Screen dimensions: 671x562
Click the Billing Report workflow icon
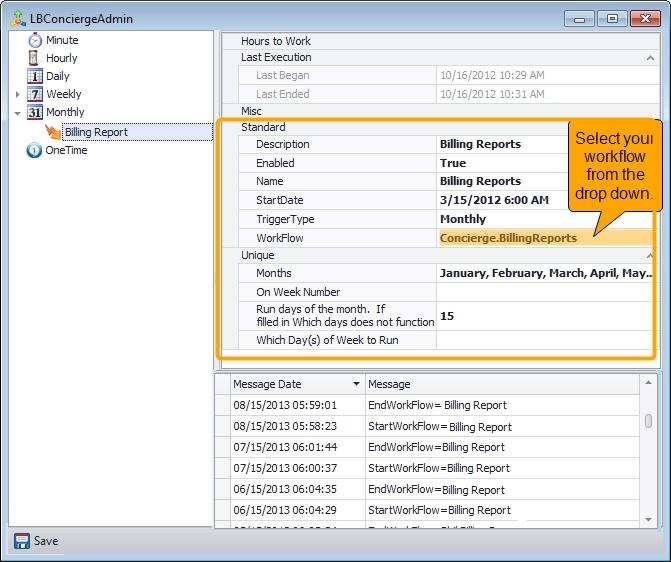tap(53, 132)
